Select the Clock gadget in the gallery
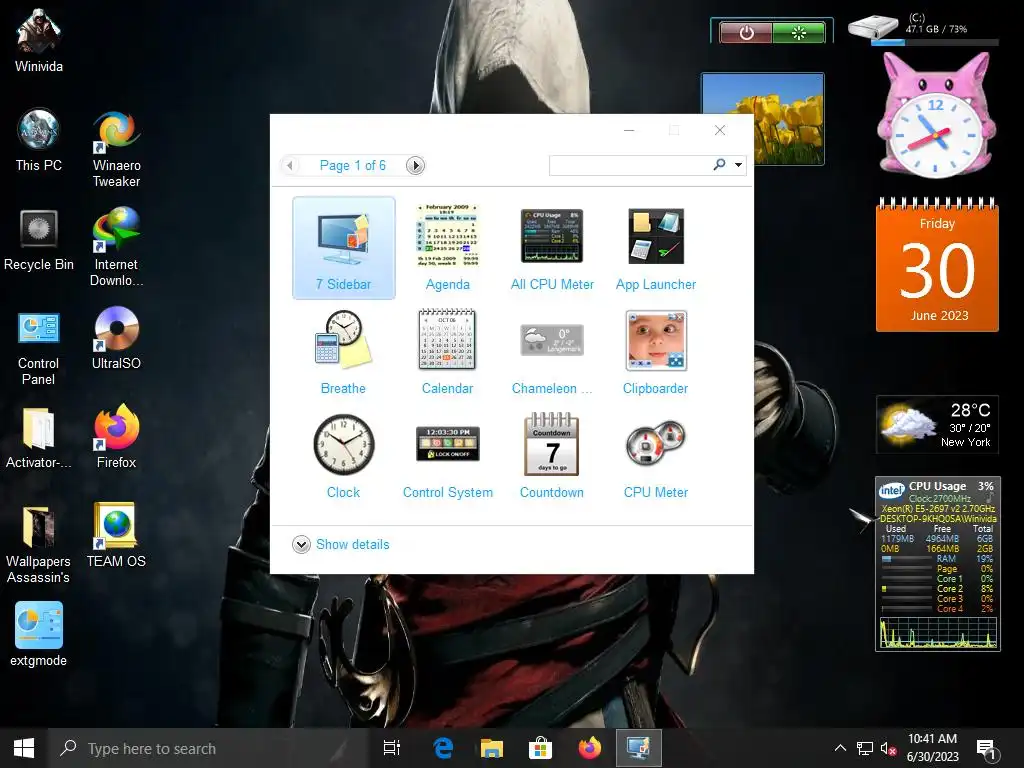 tap(344, 456)
